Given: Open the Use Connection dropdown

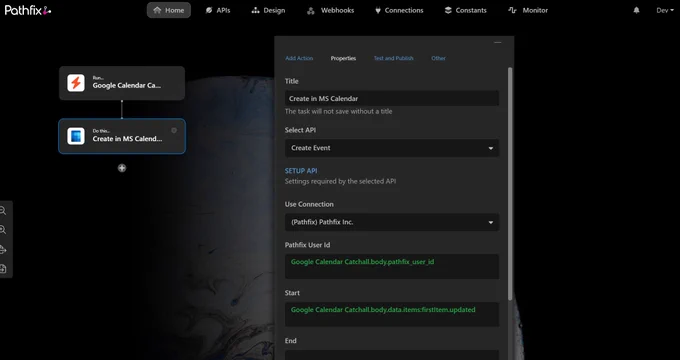Looking at the screenshot, I should coord(392,222).
